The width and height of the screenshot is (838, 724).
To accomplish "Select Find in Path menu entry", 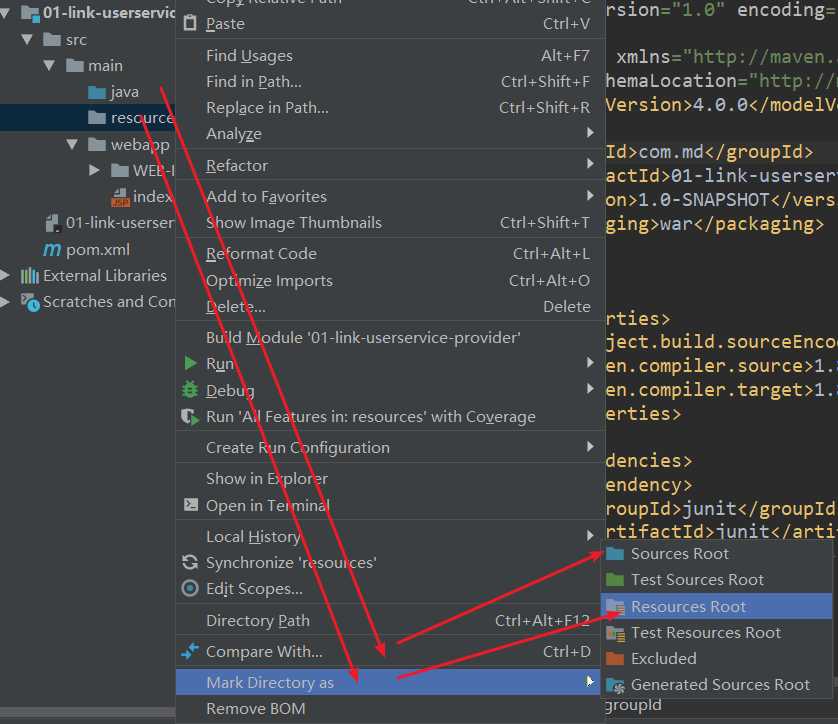I will click(x=390, y=82).
